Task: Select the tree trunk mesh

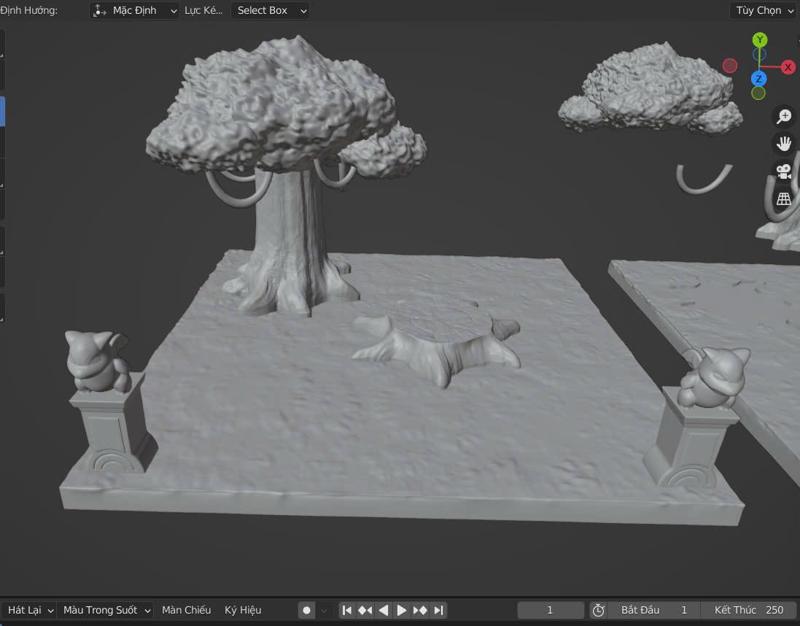Action: pos(291,242)
